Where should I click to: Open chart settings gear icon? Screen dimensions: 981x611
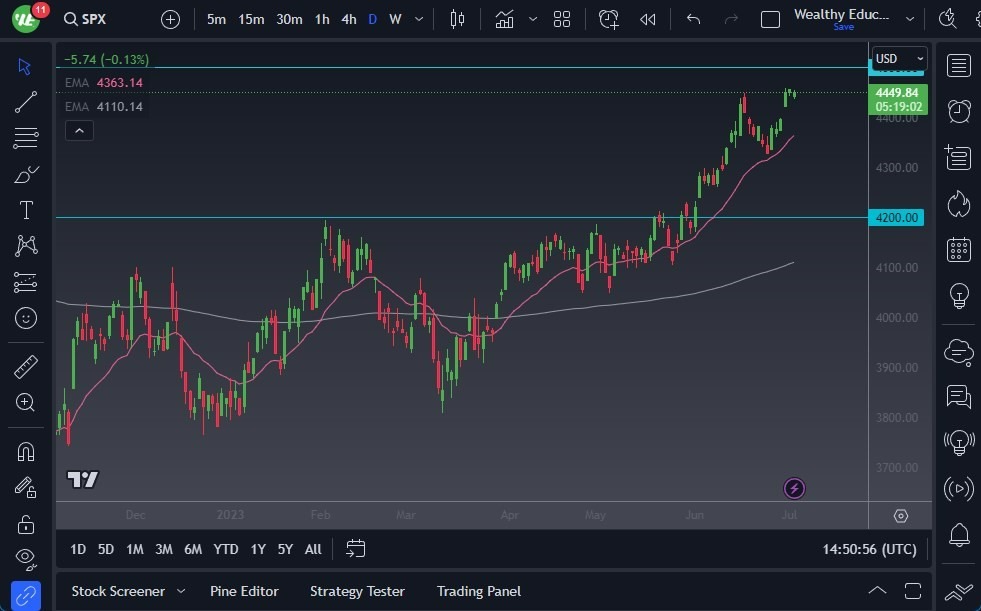click(x=900, y=516)
